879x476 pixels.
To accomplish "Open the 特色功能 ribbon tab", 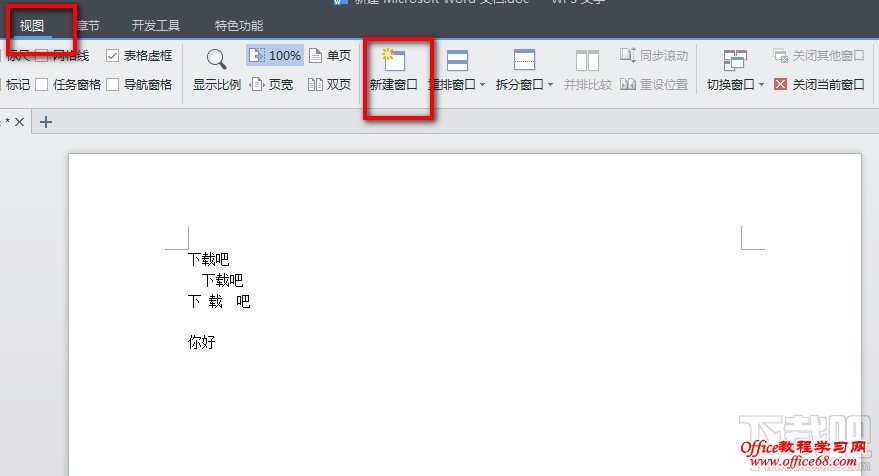I will coord(239,26).
